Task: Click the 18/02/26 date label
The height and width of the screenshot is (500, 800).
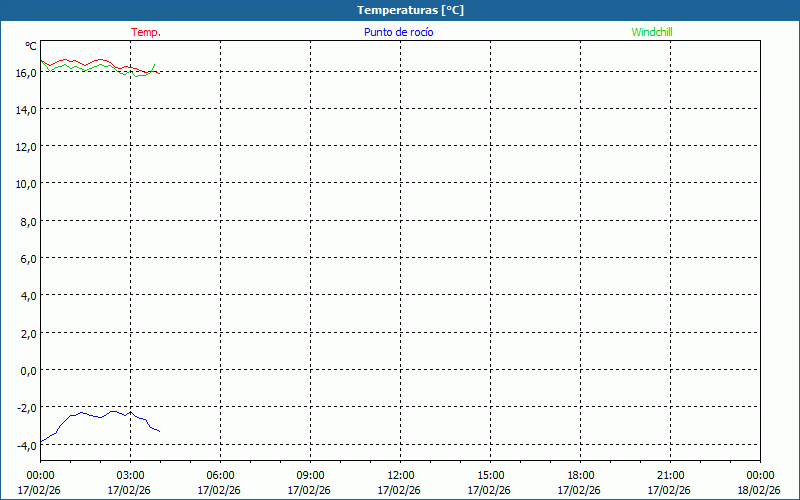Action: [759, 490]
